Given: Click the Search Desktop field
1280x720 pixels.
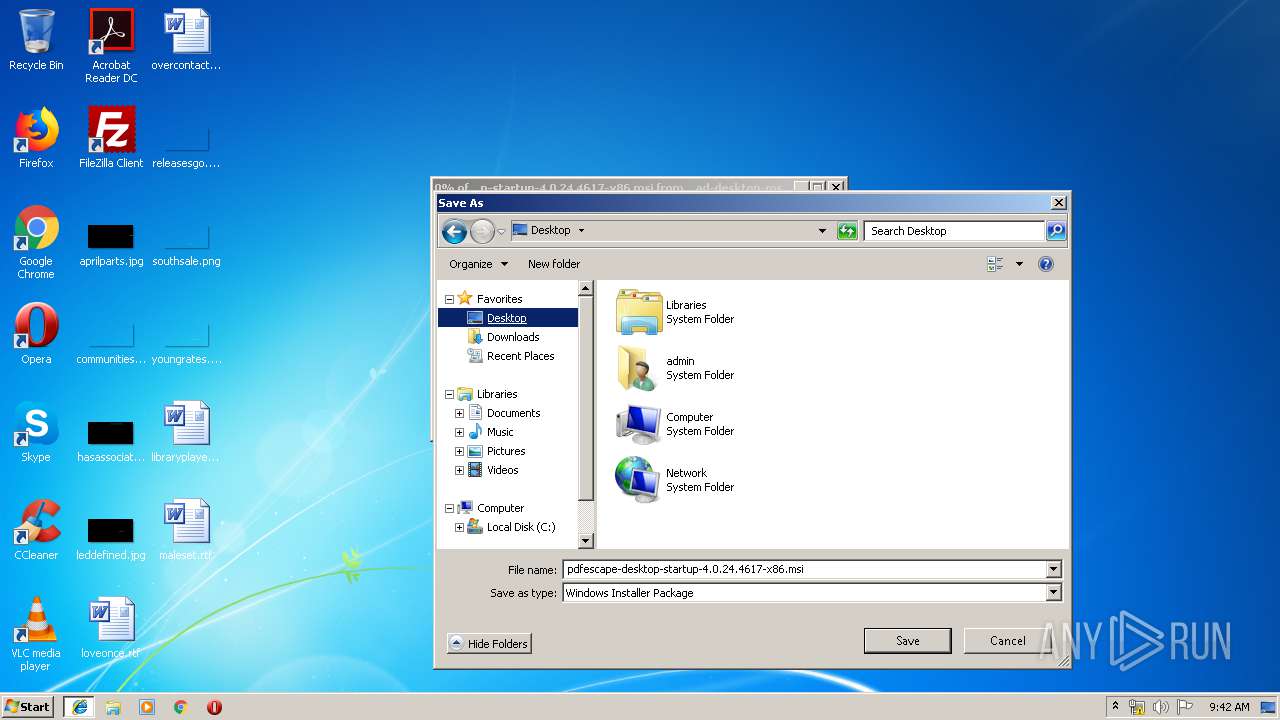Looking at the screenshot, I should click(954, 231).
